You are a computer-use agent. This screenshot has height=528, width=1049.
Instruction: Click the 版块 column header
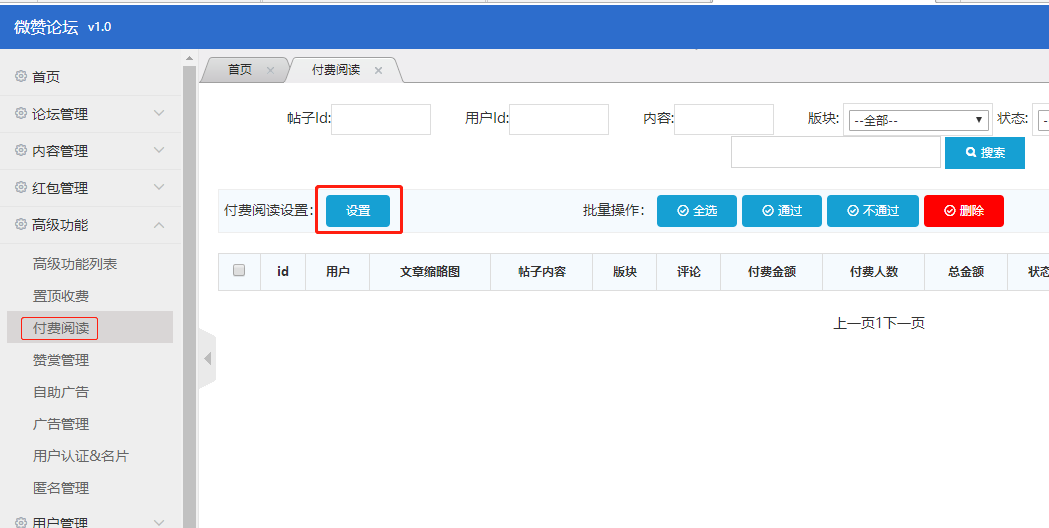[x=625, y=272]
